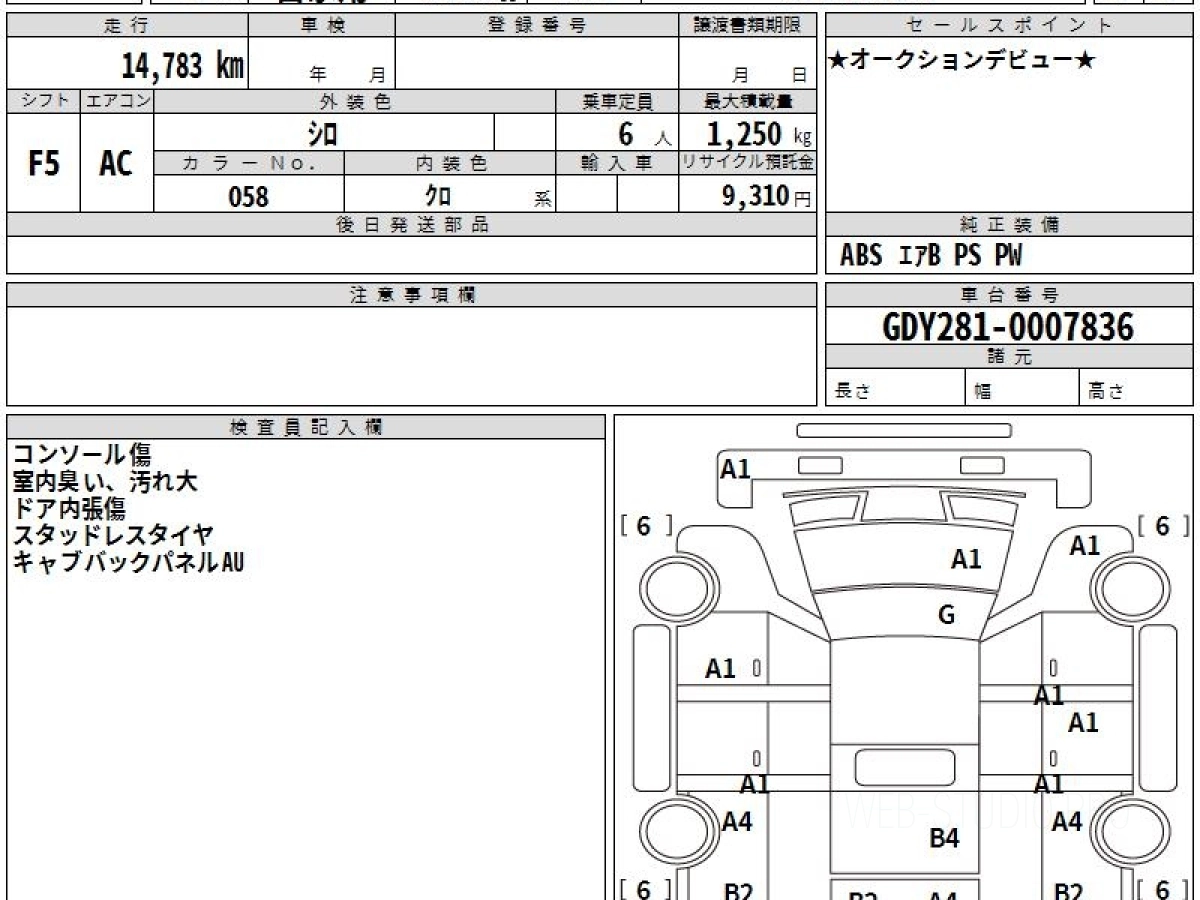Click the 最大積載量 header

tap(748, 101)
